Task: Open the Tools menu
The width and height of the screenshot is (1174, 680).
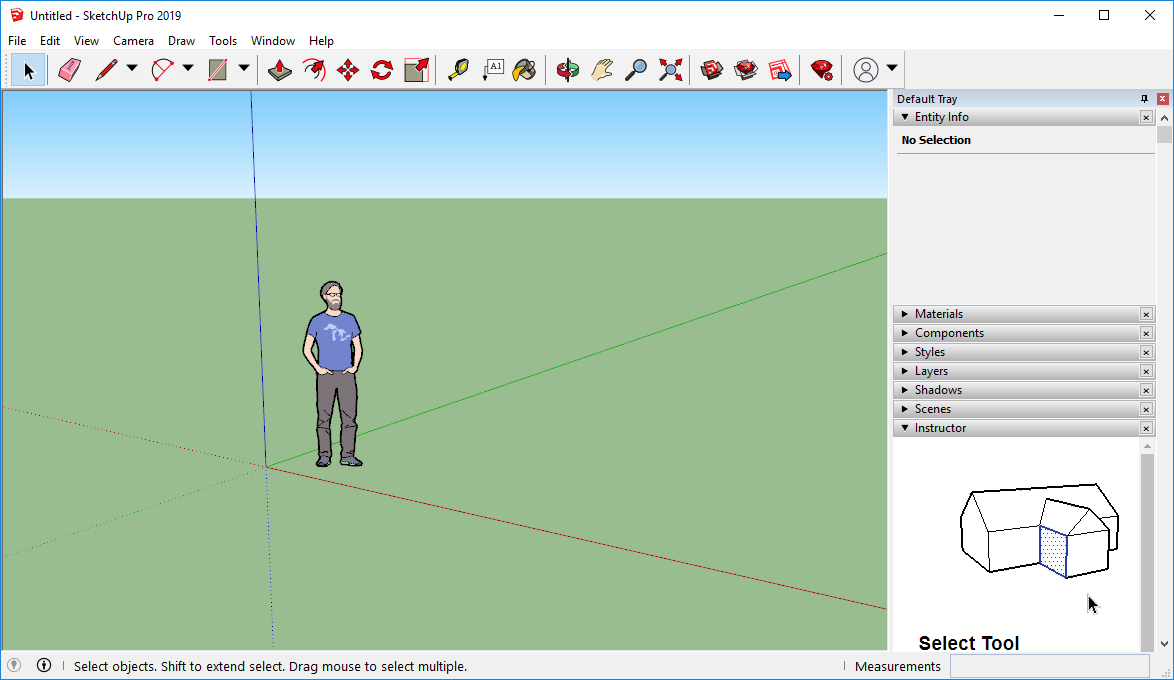Action: [223, 40]
